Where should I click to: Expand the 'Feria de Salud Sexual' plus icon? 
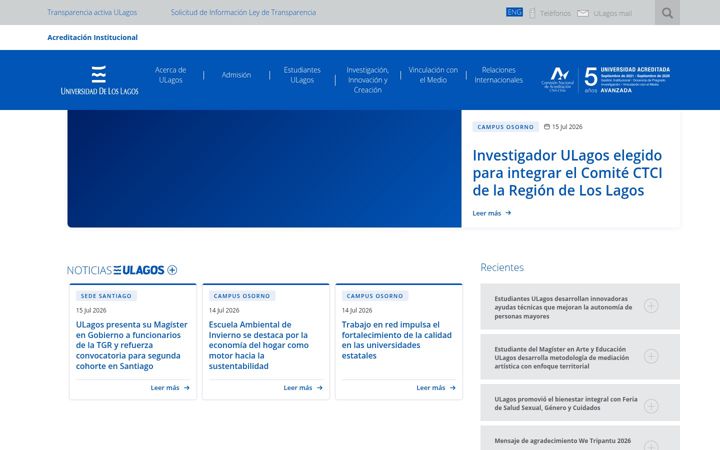click(x=651, y=406)
